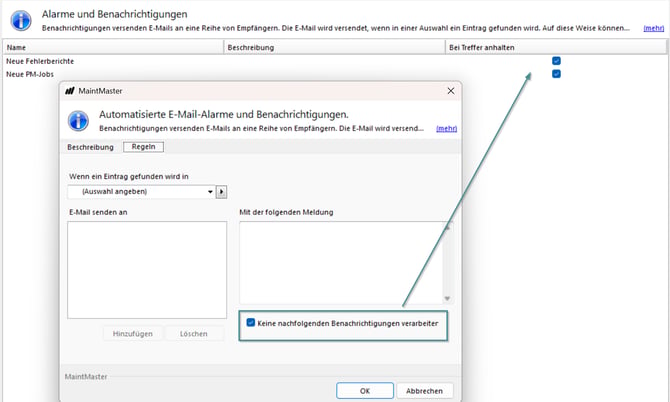670x402 pixels.
Task: Click the info icon in the MaintMaster dialog
Action: (x=78, y=120)
